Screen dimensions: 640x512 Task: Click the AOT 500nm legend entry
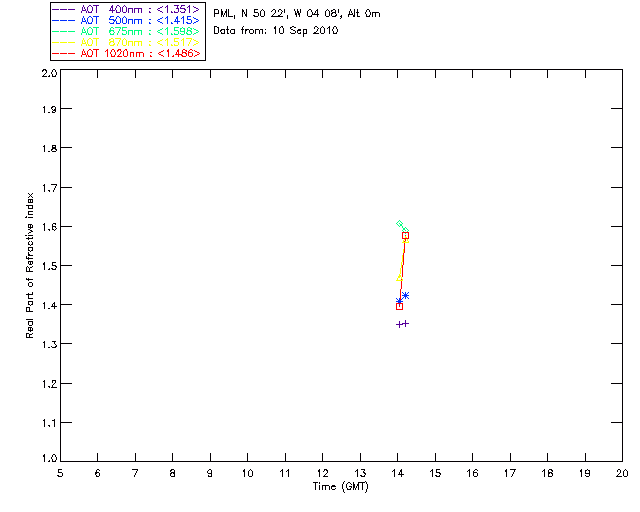click(x=126, y=20)
